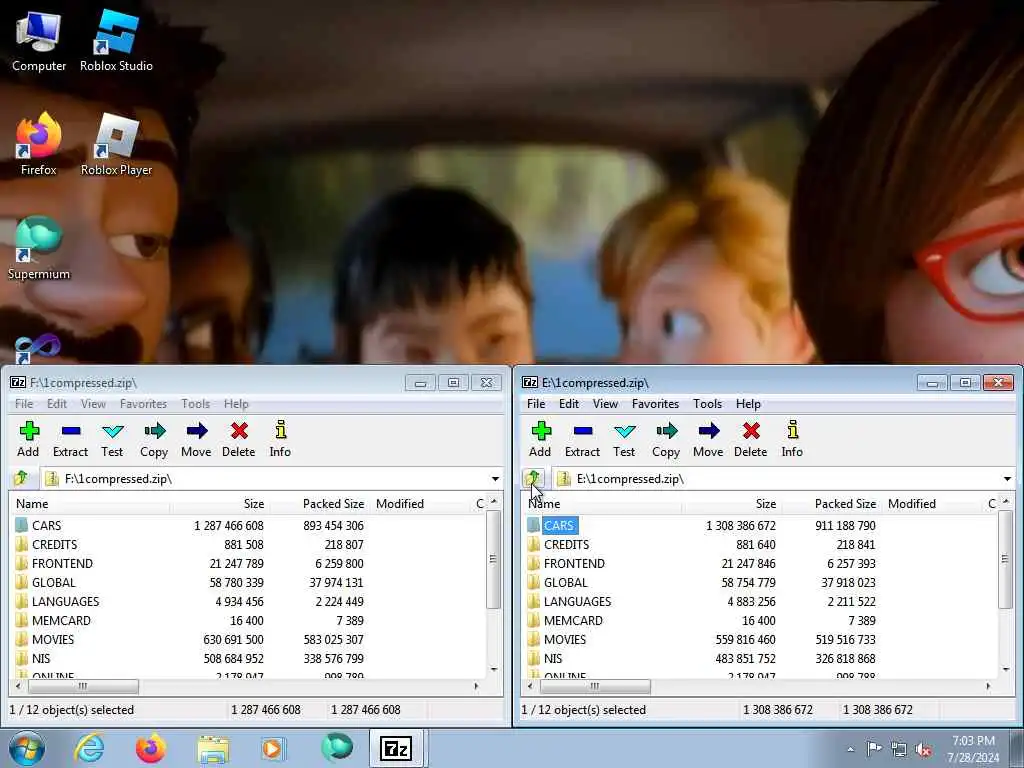The height and width of the screenshot is (768, 1024).
Task: Click the taskbar clock showing 7:03 PM
Action: click(x=973, y=749)
